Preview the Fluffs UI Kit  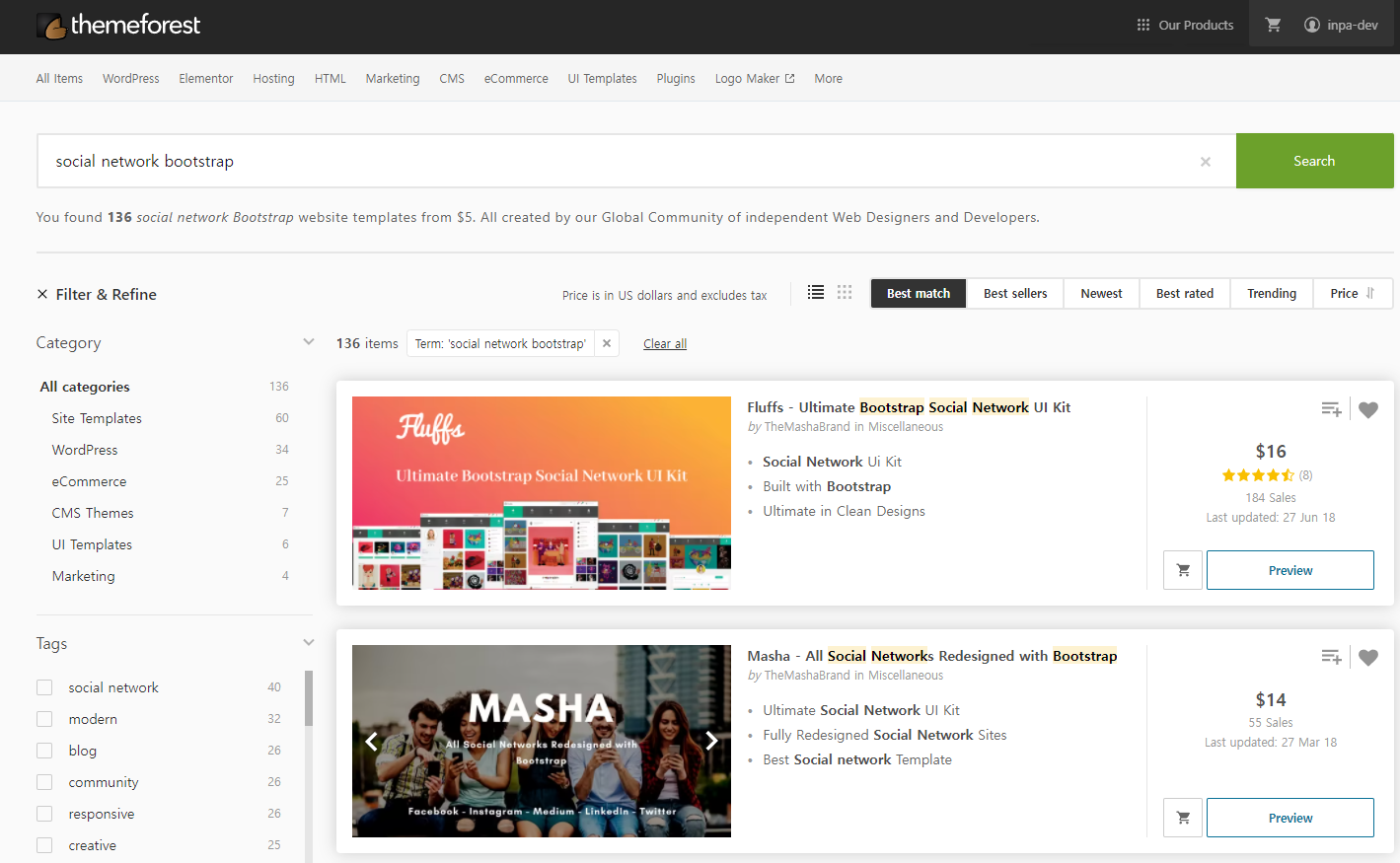point(1289,570)
